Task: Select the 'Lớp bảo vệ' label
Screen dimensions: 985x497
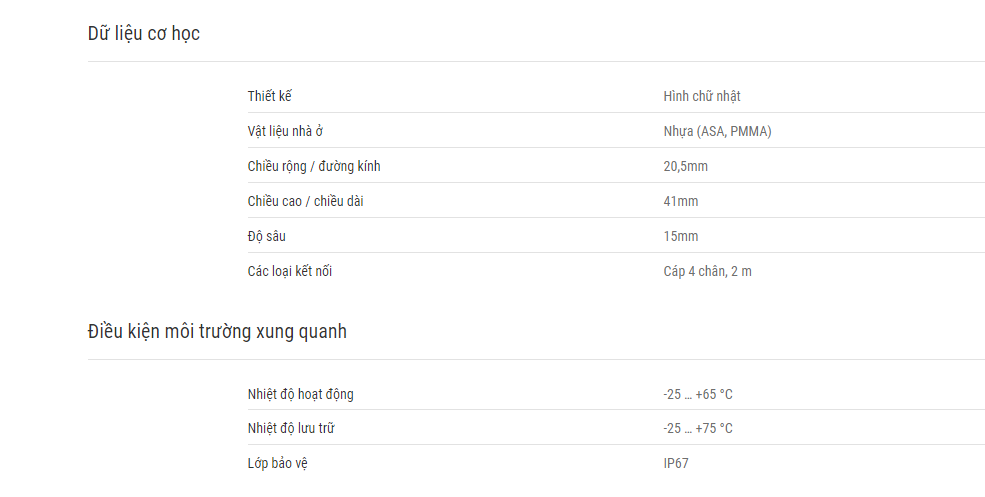Action: [x=278, y=464]
